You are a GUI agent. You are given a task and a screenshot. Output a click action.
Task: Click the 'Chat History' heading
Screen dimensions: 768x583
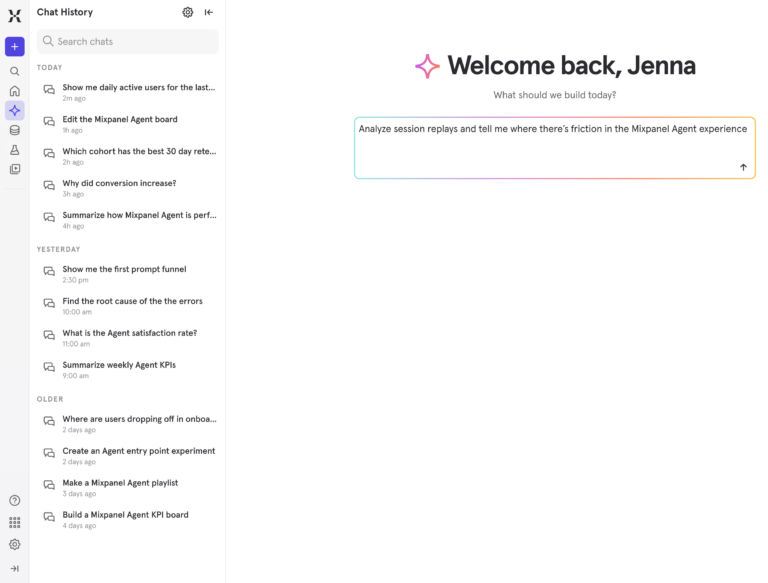pos(65,12)
